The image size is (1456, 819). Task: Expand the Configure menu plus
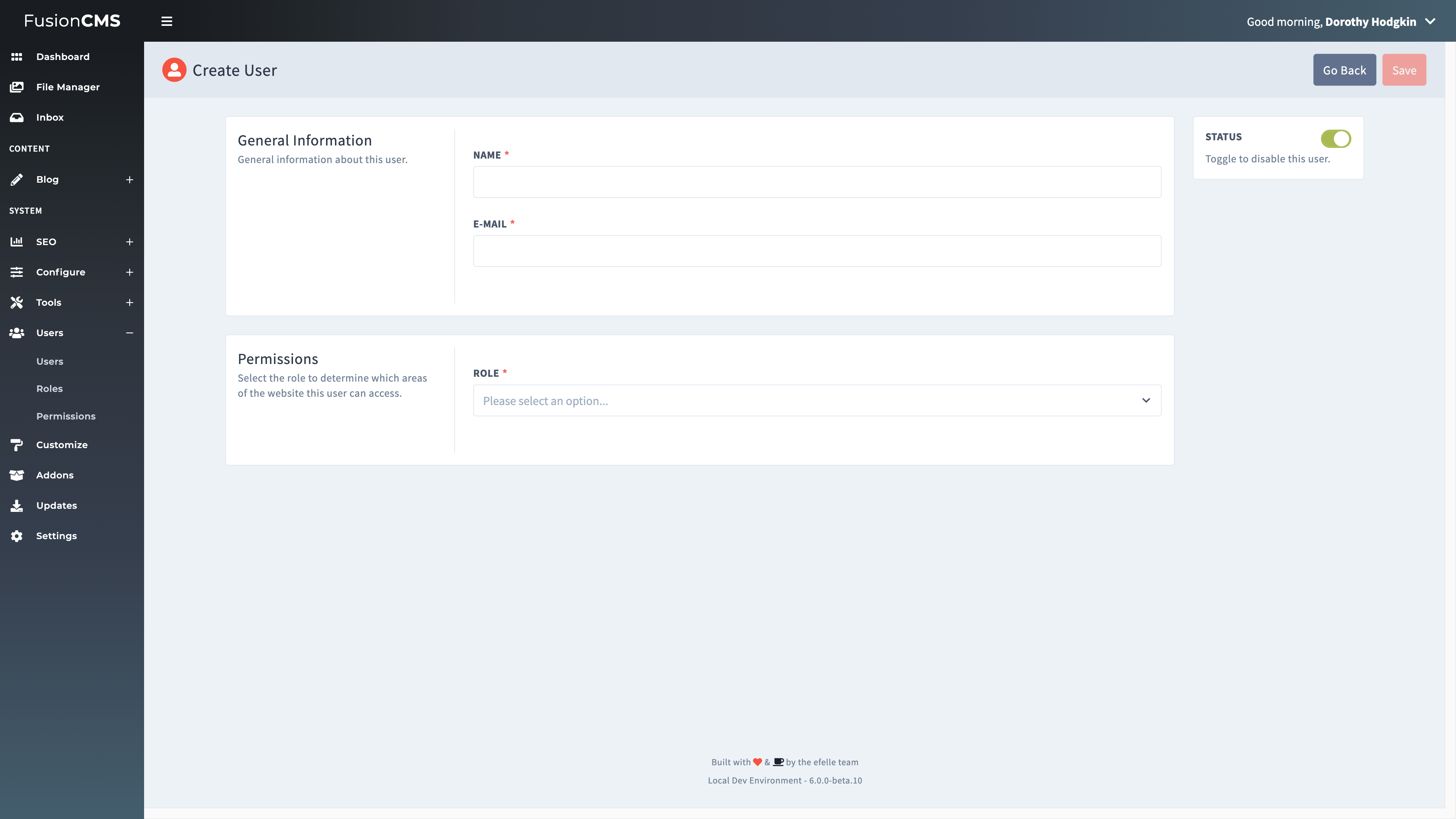tap(130, 272)
